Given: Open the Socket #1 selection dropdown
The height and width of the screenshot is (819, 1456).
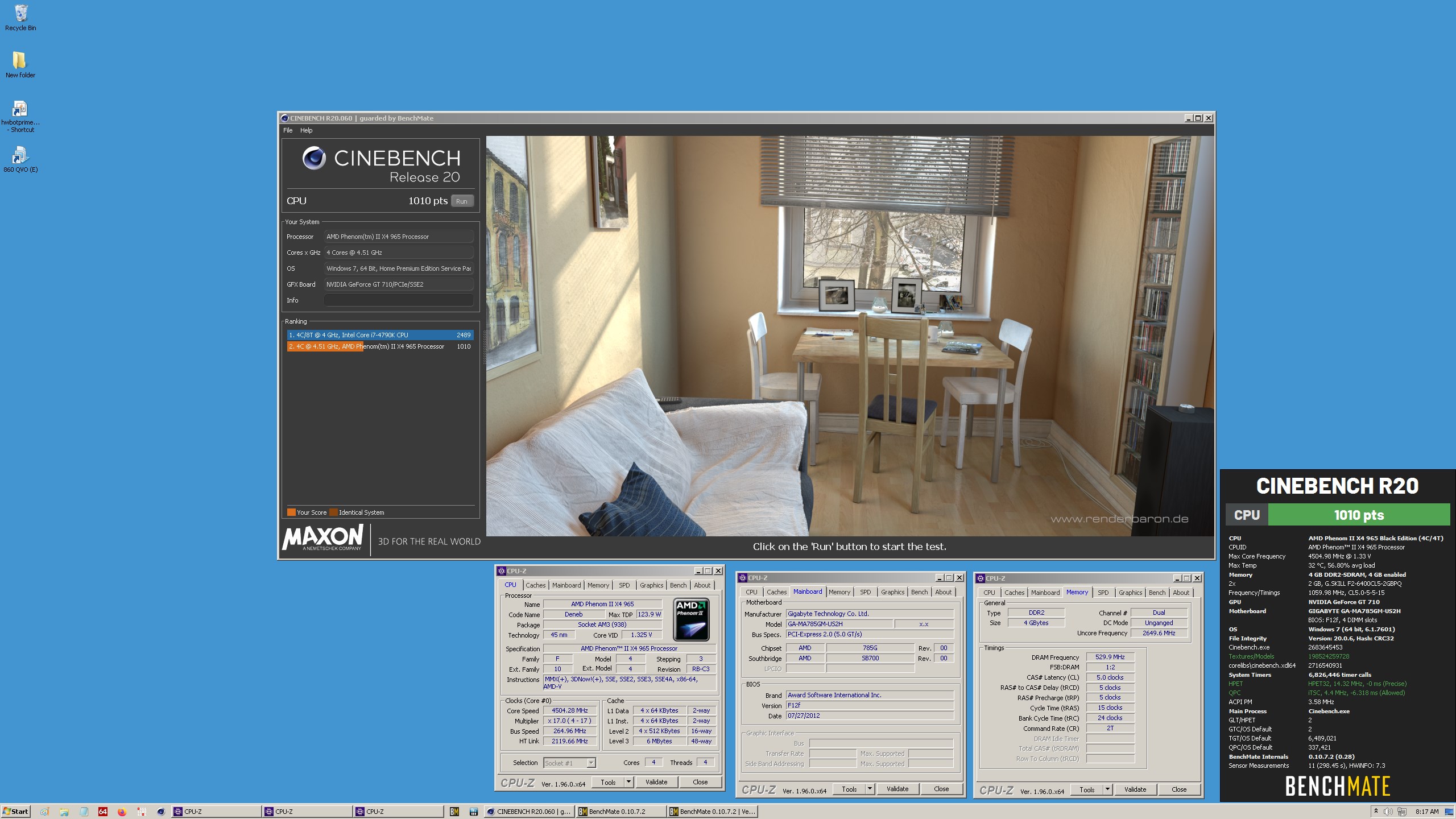Looking at the screenshot, I should [569, 763].
